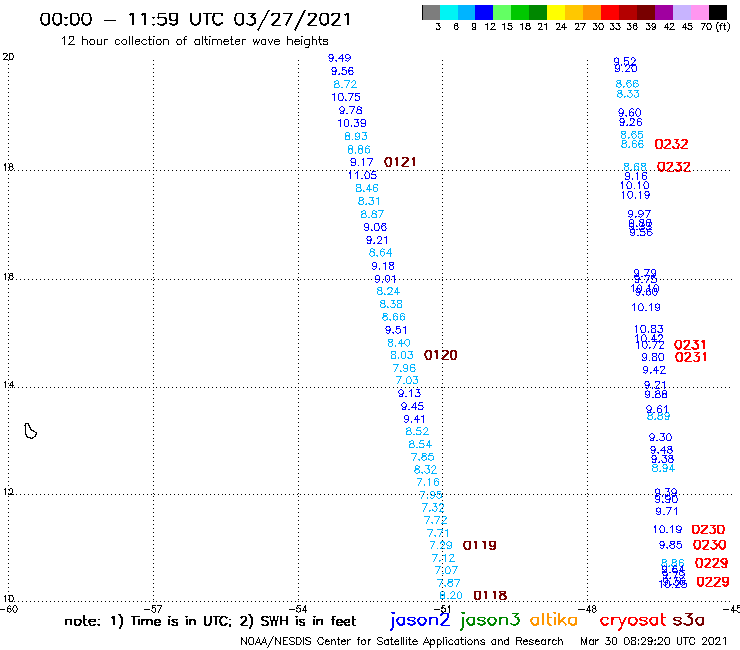Click the pink 70 ft legend swatch
The height and width of the screenshot is (650, 740).
(x=699, y=12)
